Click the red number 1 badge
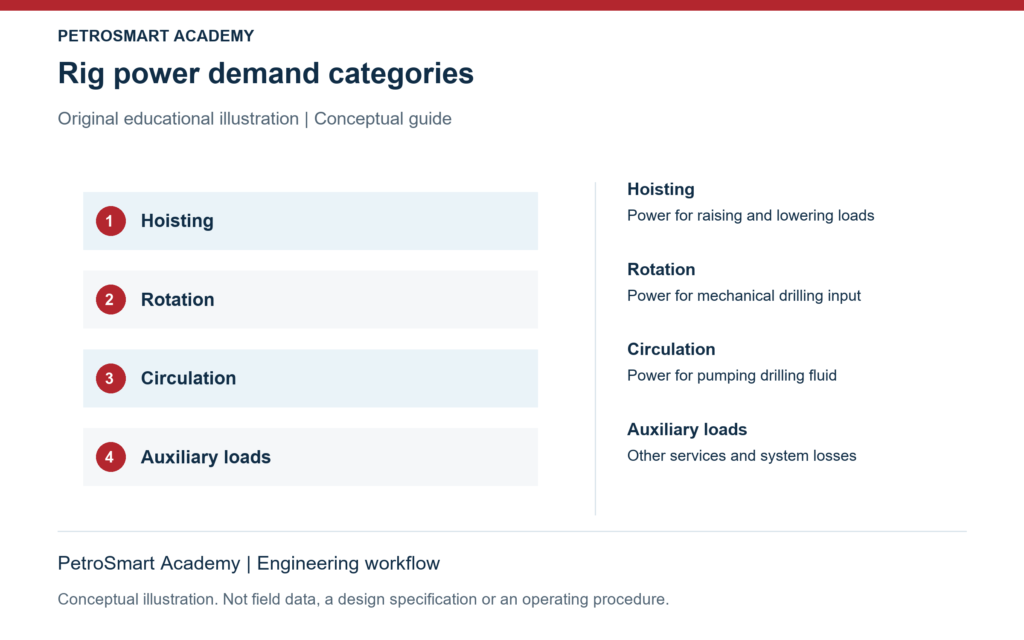The height and width of the screenshot is (640, 1024). (x=110, y=221)
